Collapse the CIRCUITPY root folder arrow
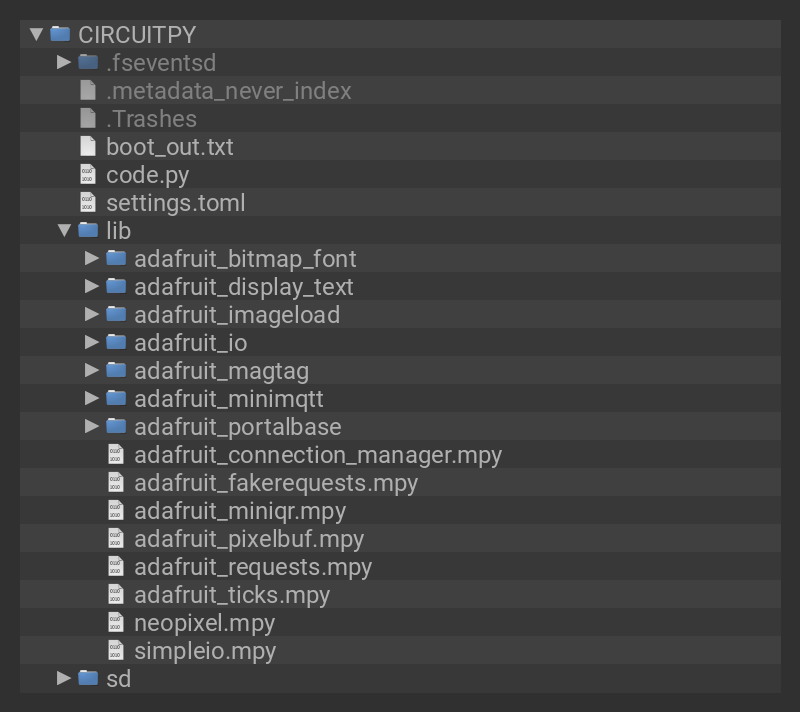800x712 pixels. (36, 34)
